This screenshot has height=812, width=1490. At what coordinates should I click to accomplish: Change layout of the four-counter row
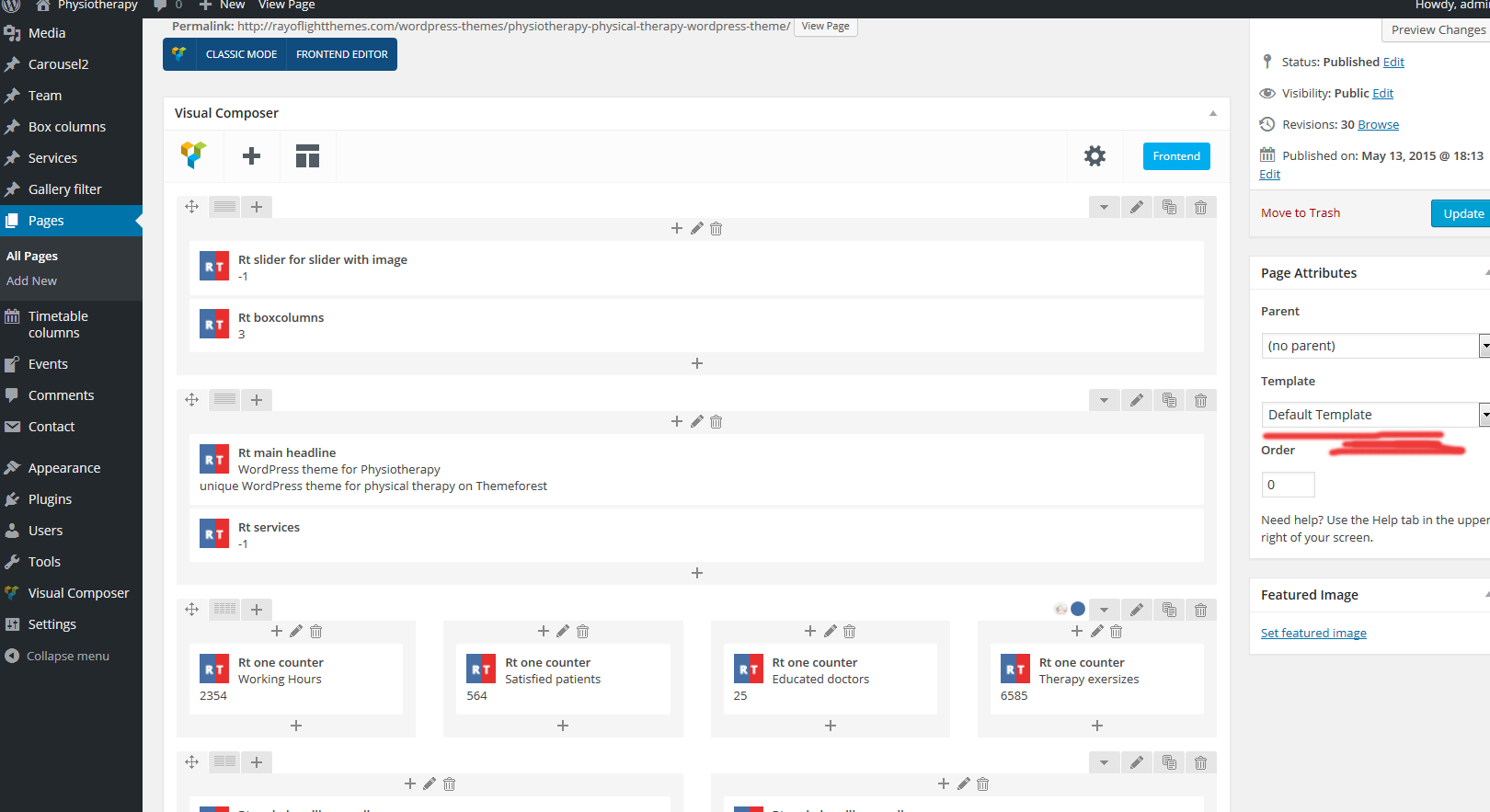pyautogui.click(x=224, y=610)
